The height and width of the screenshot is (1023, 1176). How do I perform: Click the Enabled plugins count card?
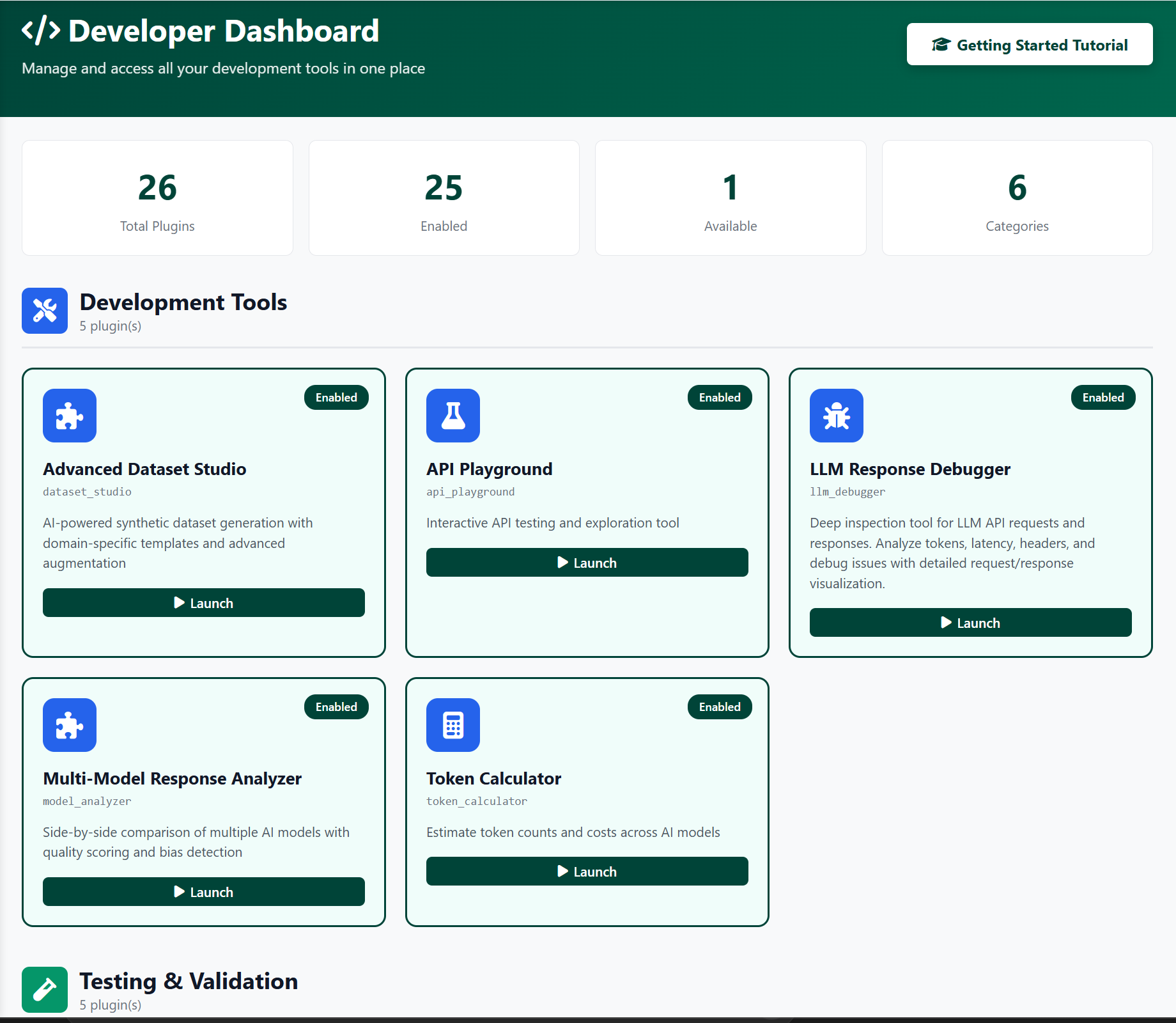tap(444, 198)
